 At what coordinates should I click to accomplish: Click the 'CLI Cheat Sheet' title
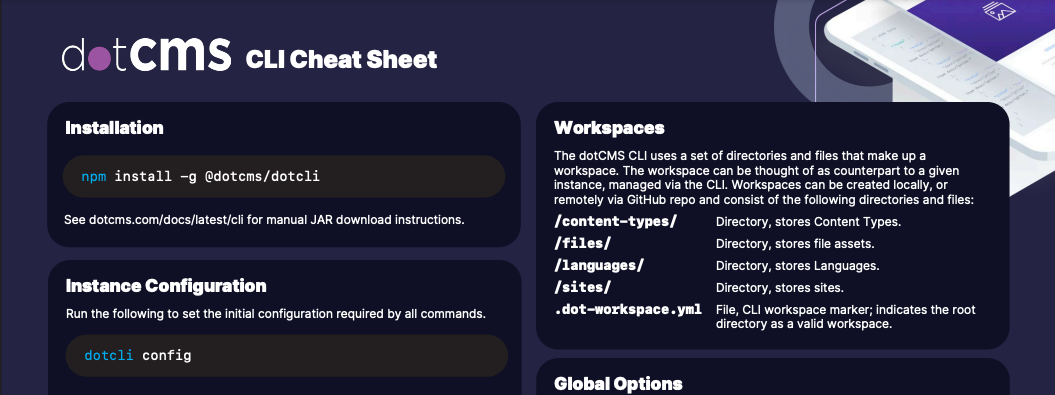coord(341,60)
